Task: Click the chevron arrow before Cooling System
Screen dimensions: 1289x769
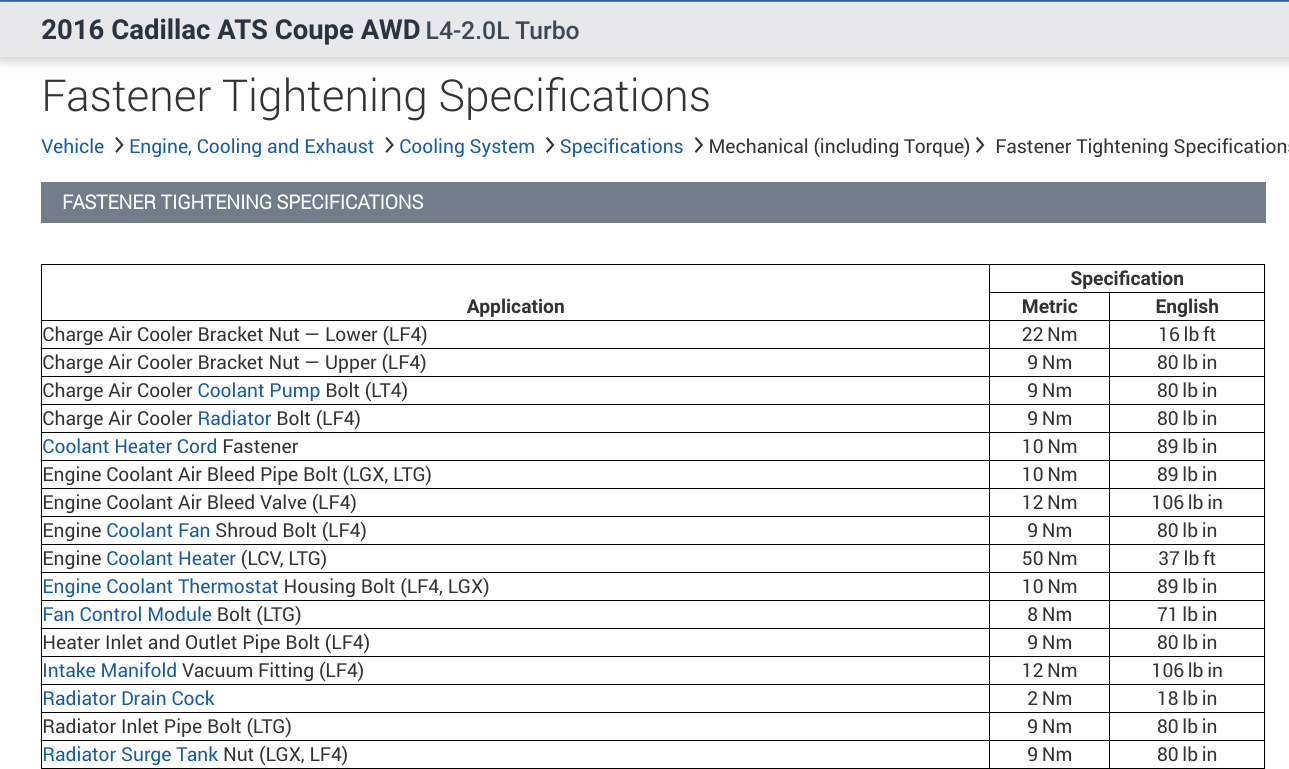Action: pyautogui.click(x=388, y=146)
